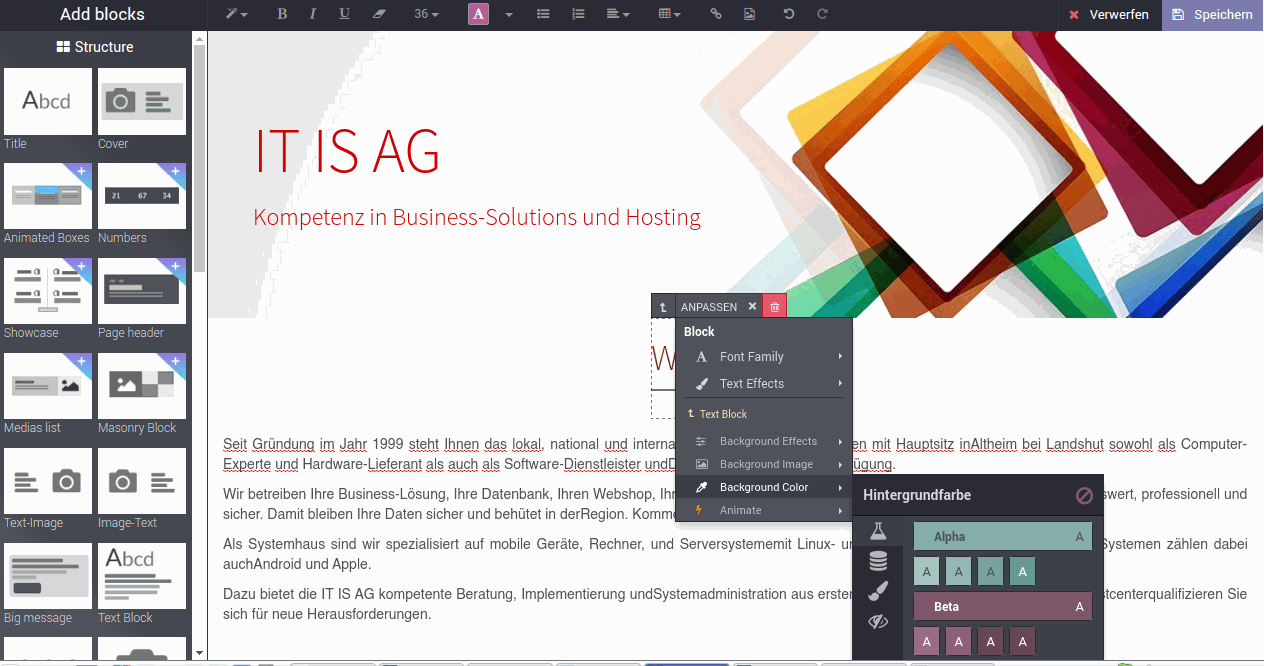
Task: Open the Background Effects submenu
Action: 764,441
